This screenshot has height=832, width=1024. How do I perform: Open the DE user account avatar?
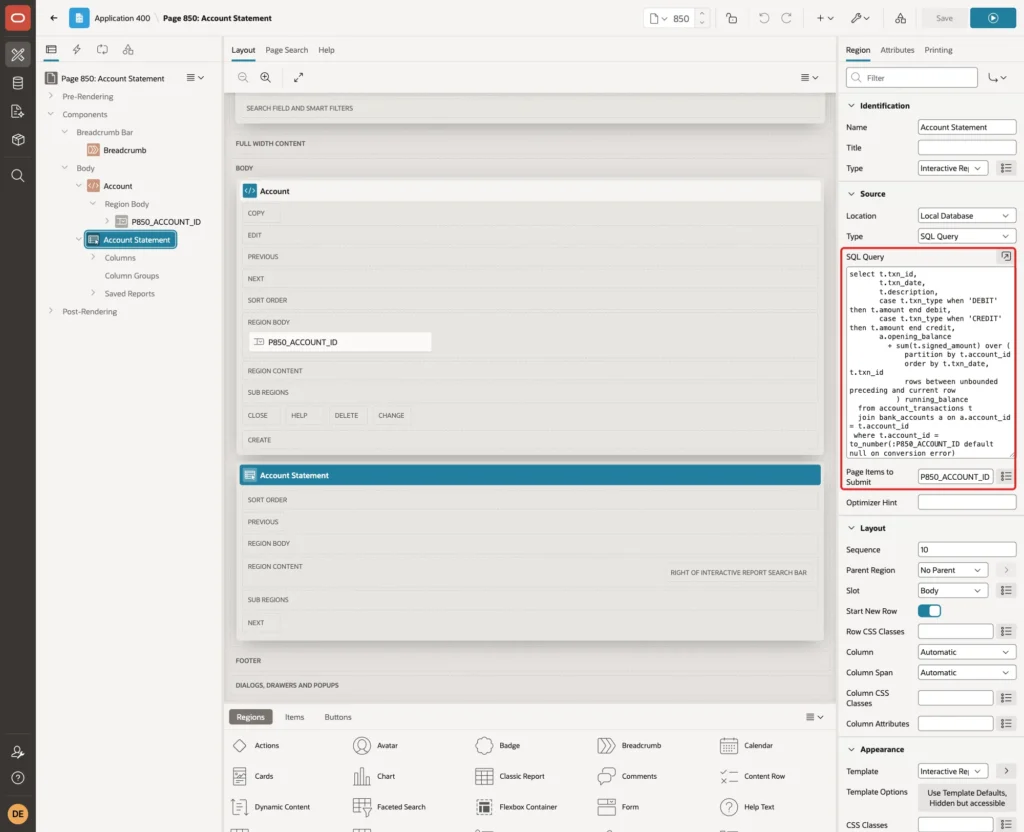click(x=18, y=813)
